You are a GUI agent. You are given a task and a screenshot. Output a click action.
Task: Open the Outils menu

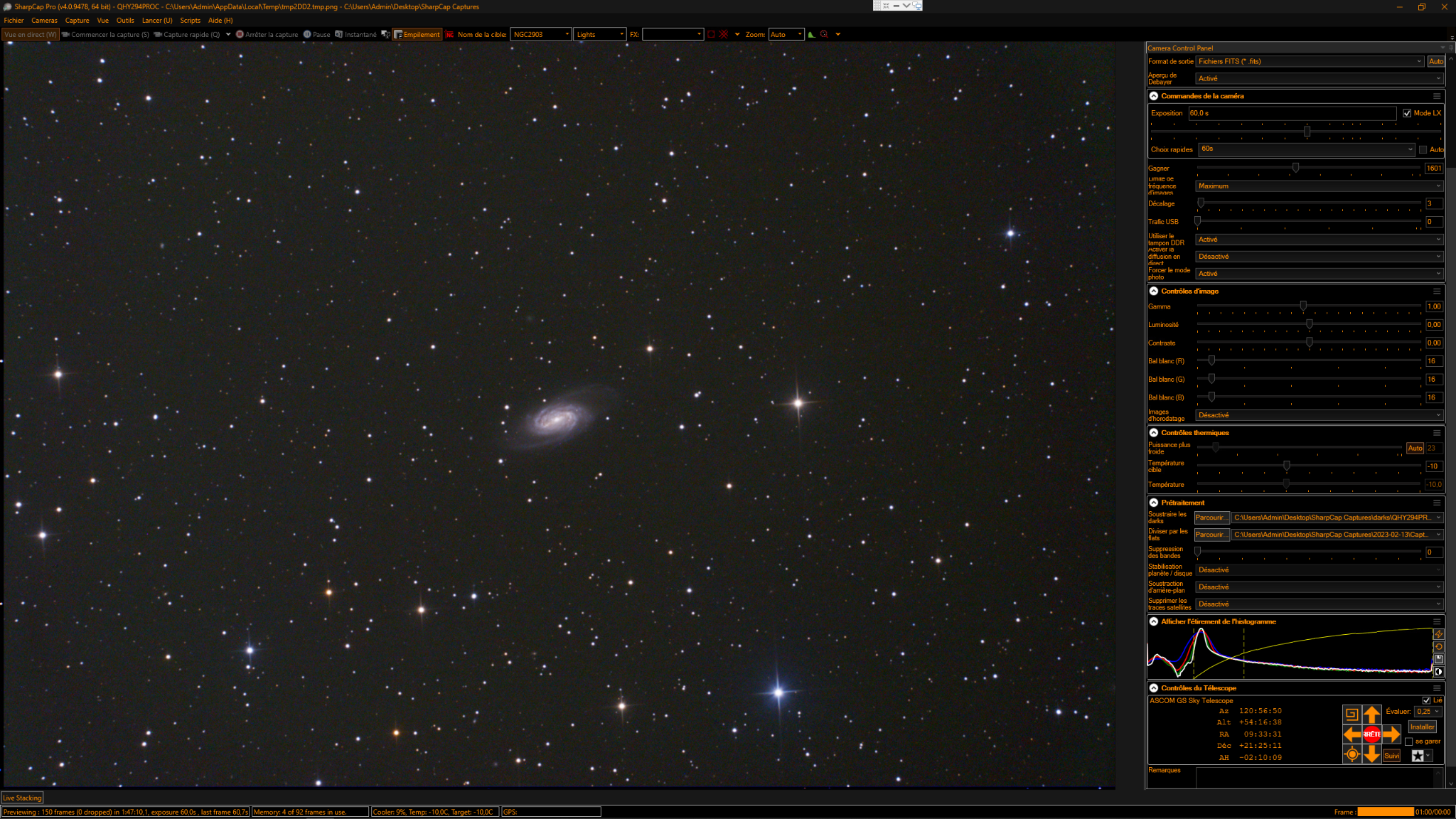click(x=125, y=21)
